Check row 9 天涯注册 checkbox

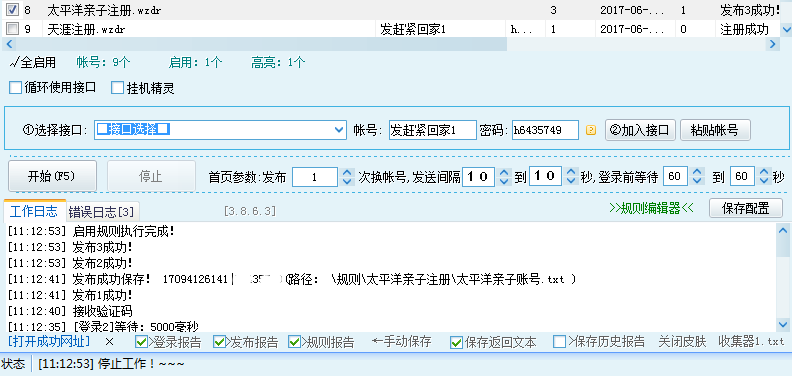(x=14, y=28)
